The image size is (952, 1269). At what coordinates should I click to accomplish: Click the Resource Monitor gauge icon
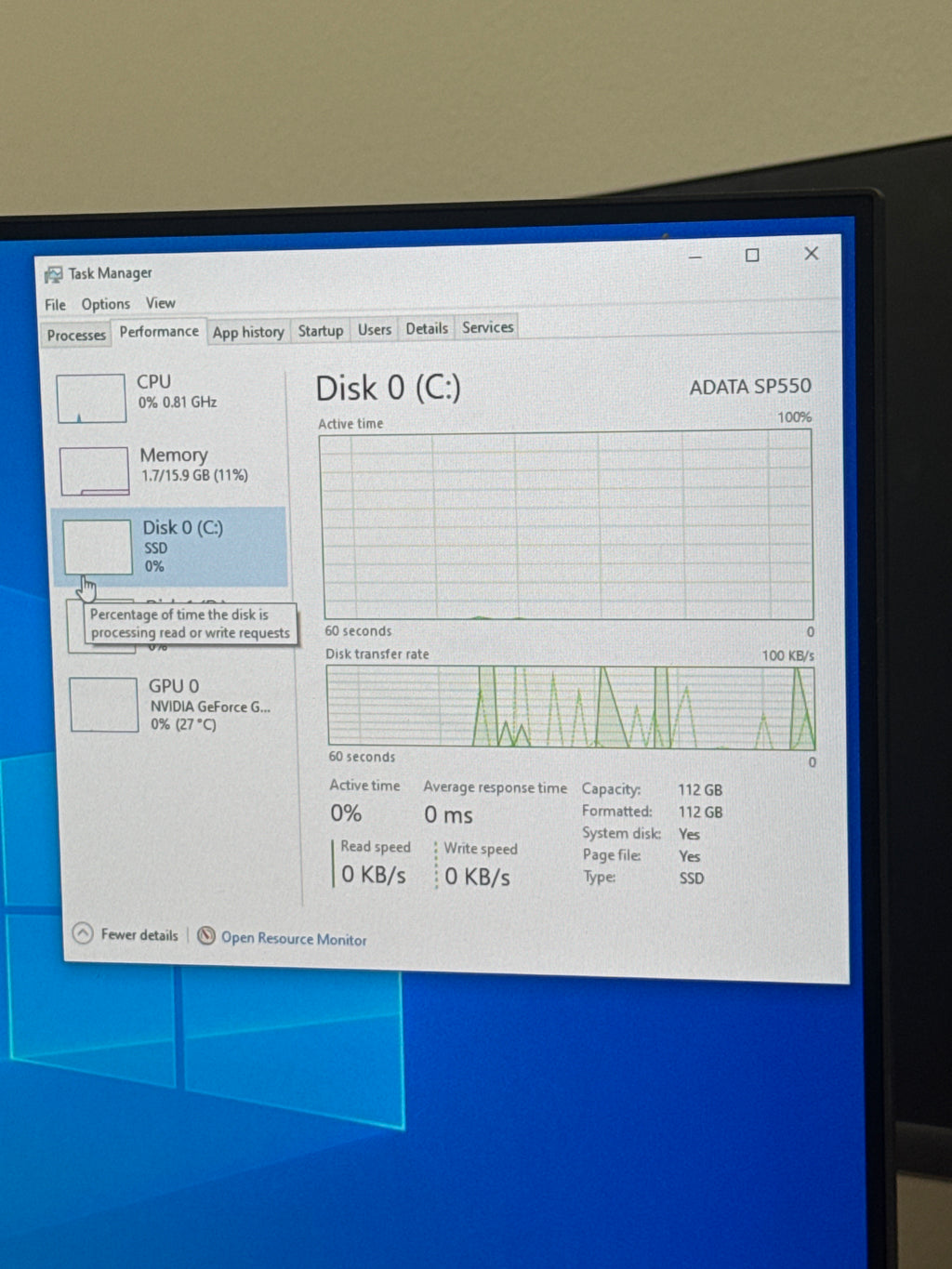click(x=206, y=935)
